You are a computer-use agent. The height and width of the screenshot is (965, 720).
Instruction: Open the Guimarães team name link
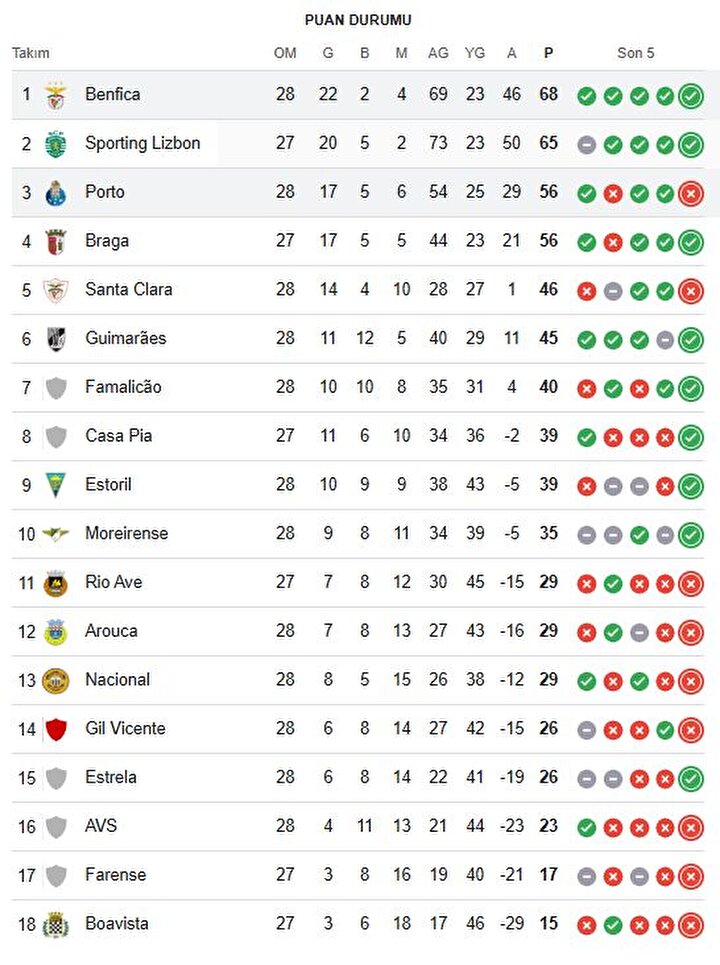pyautogui.click(x=126, y=338)
